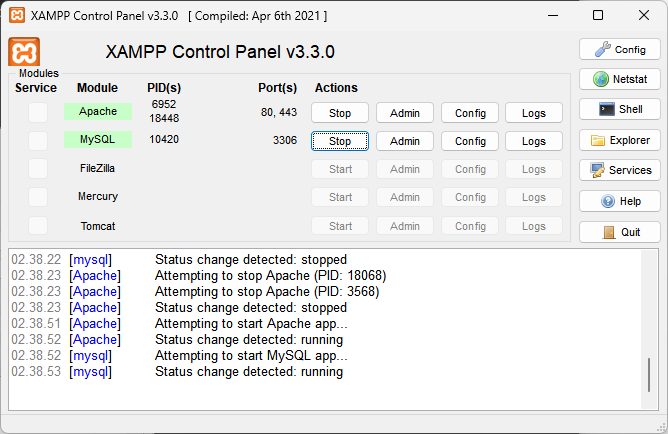Screen dimensions: 668x434
Task: Open Explorer folder button
Action: (620, 140)
